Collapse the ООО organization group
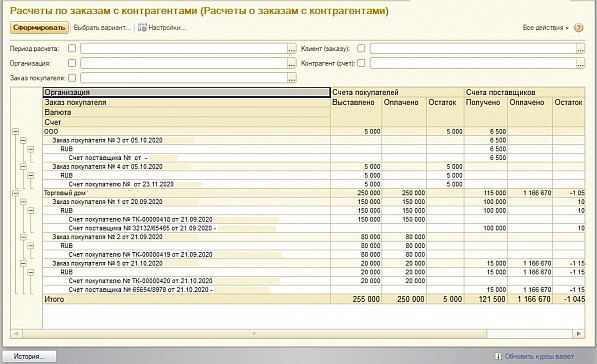597x364 pixels. pos(15,131)
